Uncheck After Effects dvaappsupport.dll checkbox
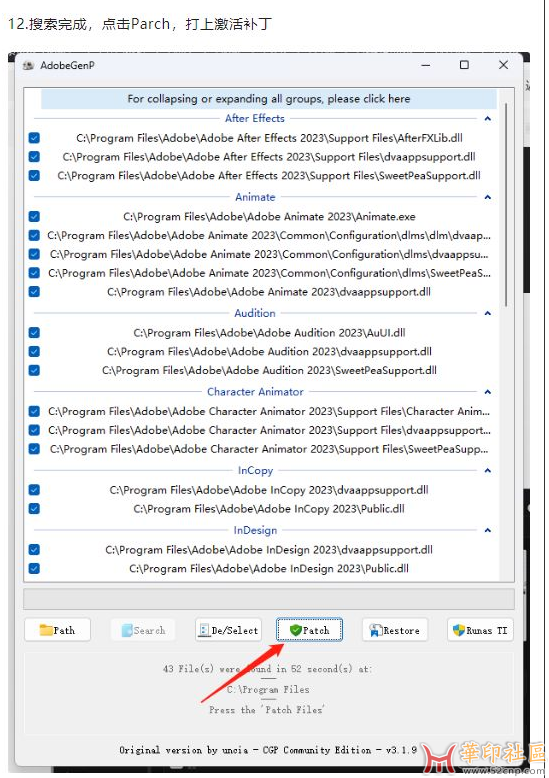This screenshot has width=549, height=778. point(34,157)
